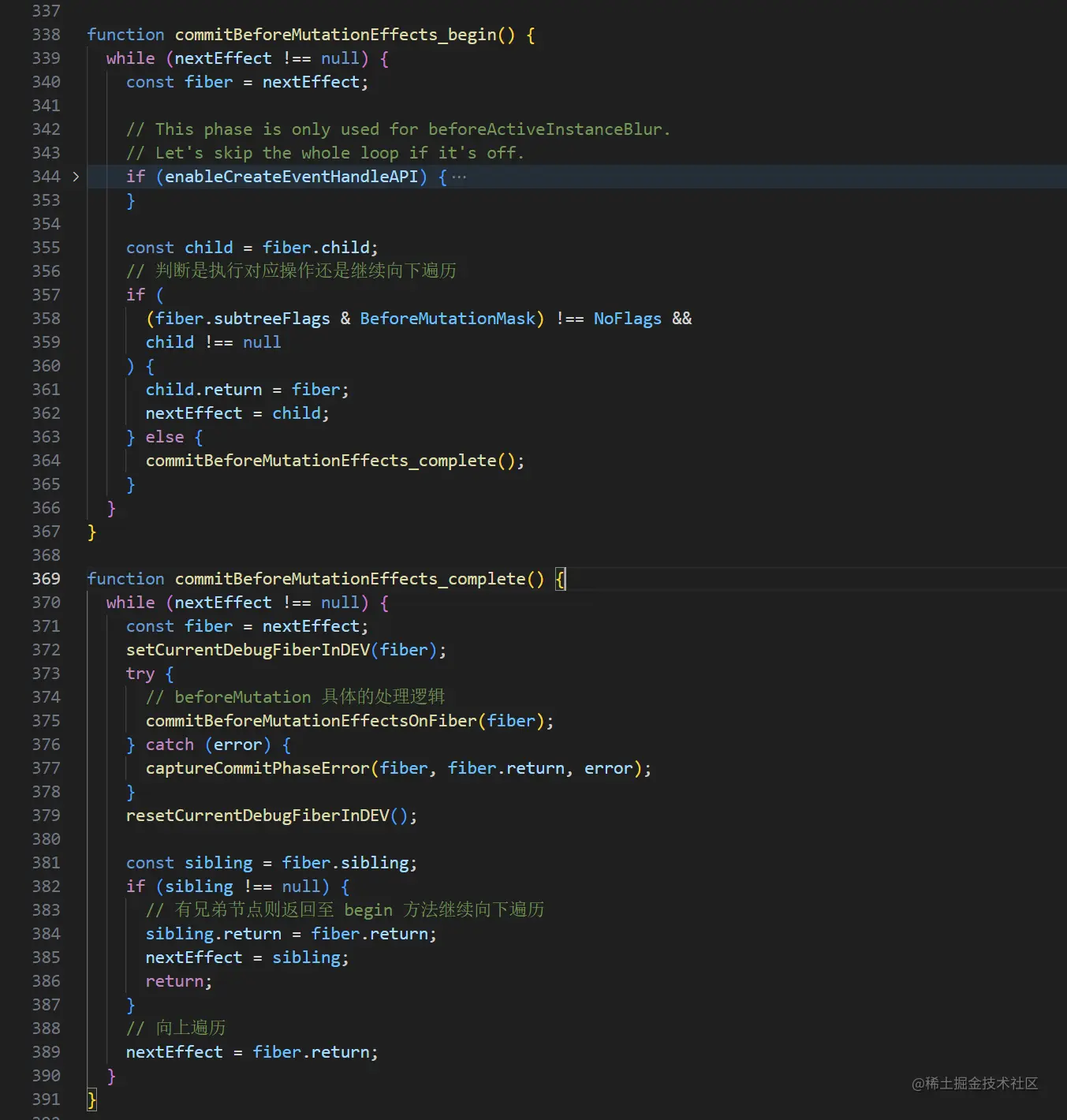This screenshot has width=1067, height=1120.
Task: Click the "向上遍历" comment
Action: (176, 1029)
